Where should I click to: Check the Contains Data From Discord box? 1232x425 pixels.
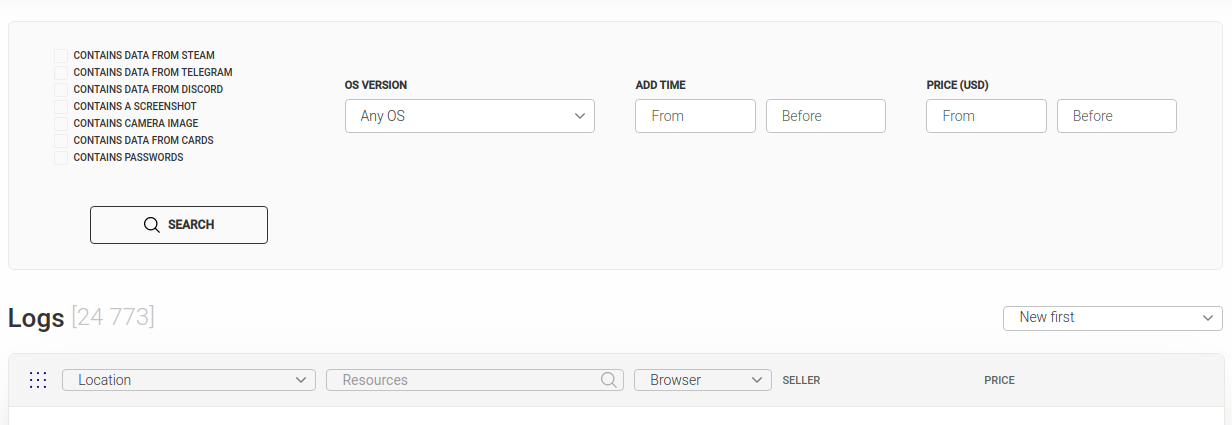[x=61, y=90]
